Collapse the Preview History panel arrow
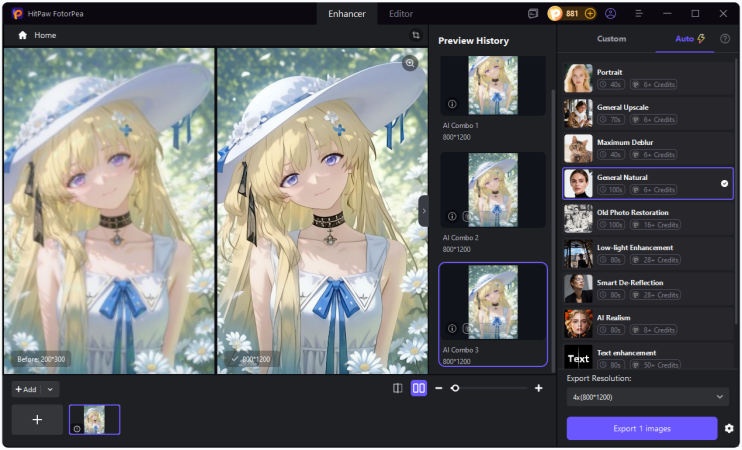This screenshot has height=450, width=742. (x=424, y=211)
